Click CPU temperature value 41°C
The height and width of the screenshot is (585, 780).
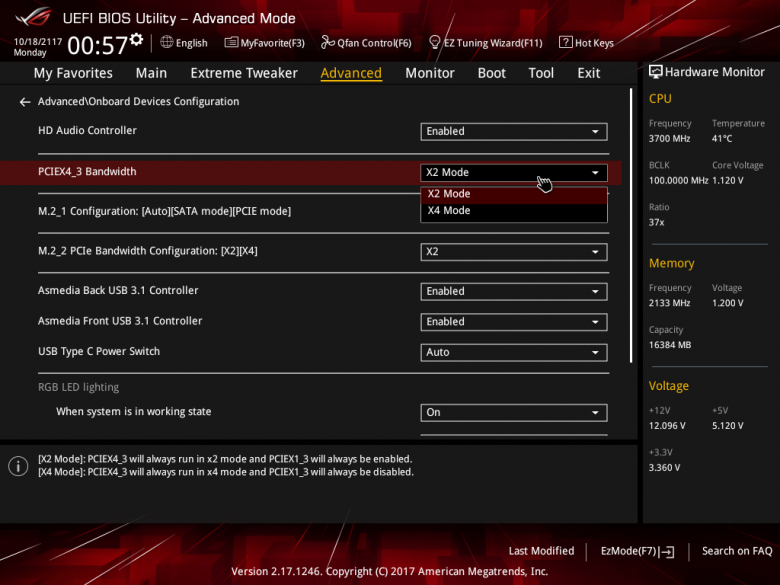point(722,139)
